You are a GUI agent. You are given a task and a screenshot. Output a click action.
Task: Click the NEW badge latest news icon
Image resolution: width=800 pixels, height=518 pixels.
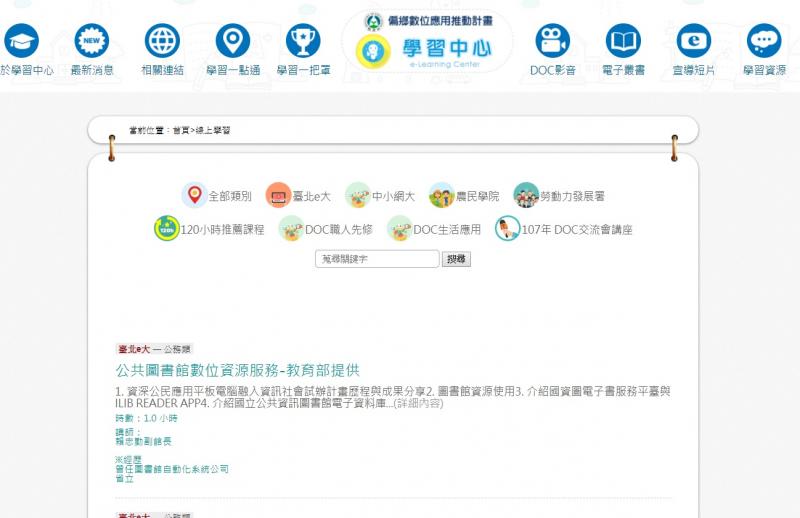pyautogui.click(x=92, y=41)
